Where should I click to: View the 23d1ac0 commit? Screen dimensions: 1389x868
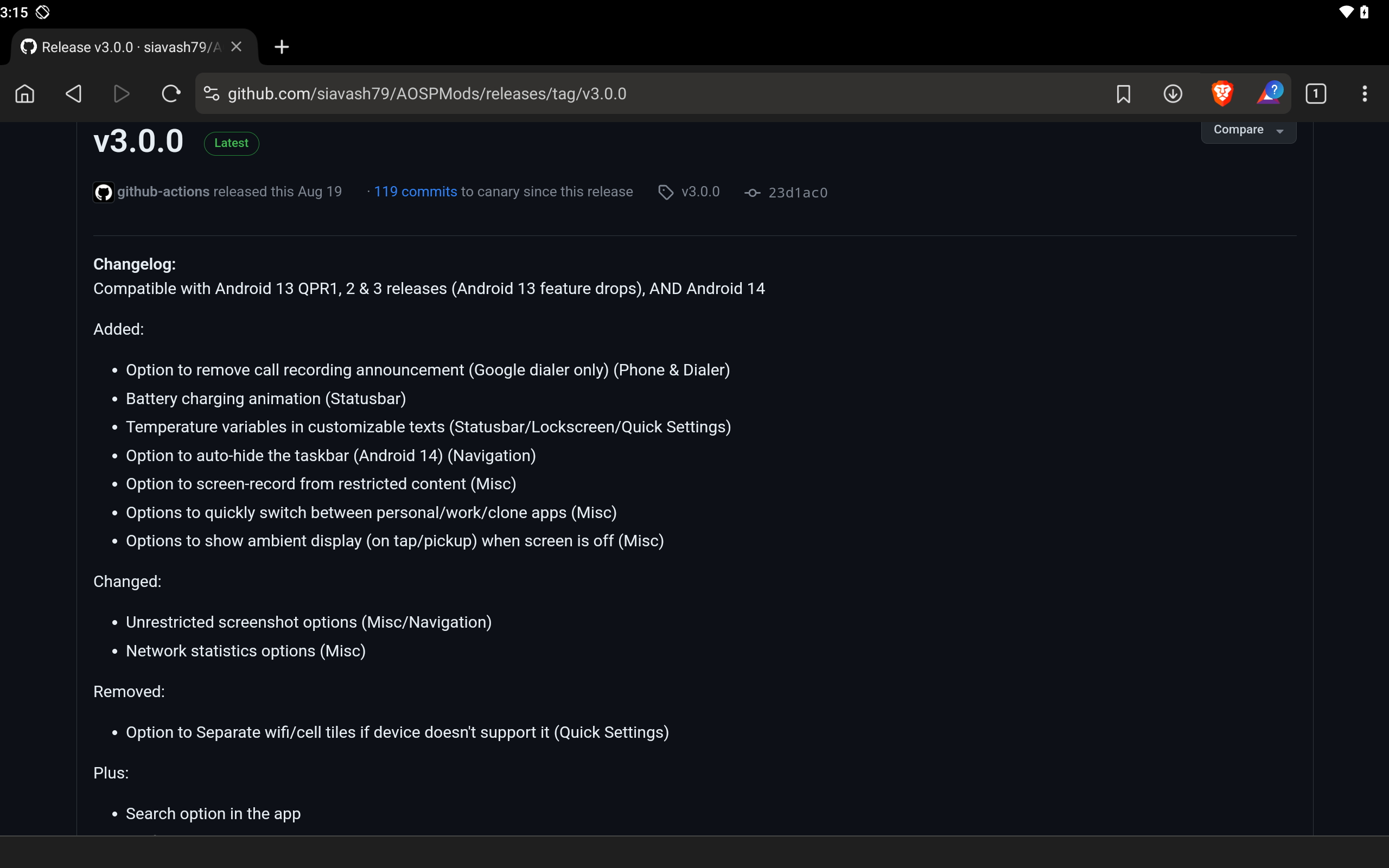pos(797,192)
